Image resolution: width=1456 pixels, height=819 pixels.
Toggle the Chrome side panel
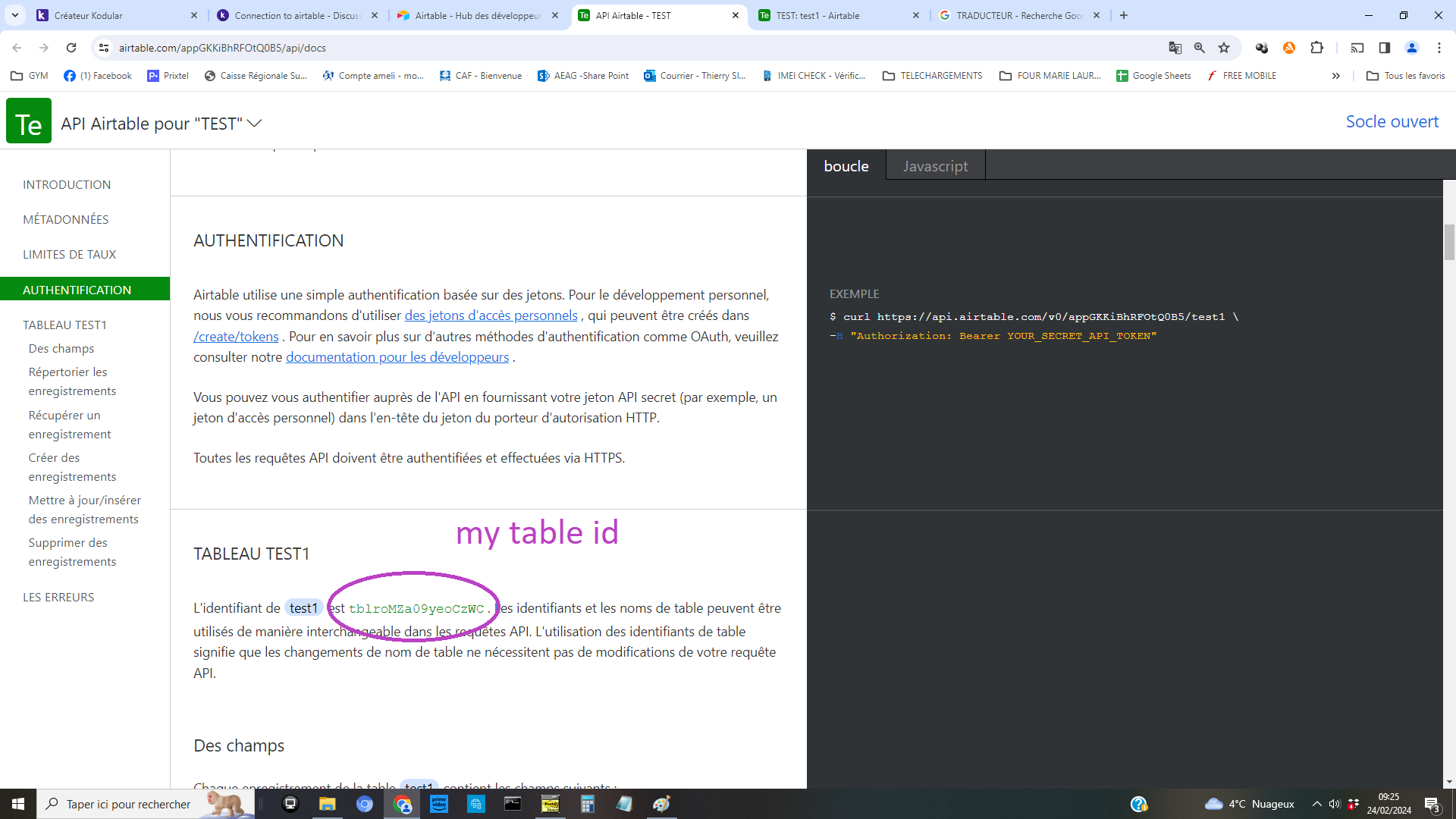point(1385,48)
